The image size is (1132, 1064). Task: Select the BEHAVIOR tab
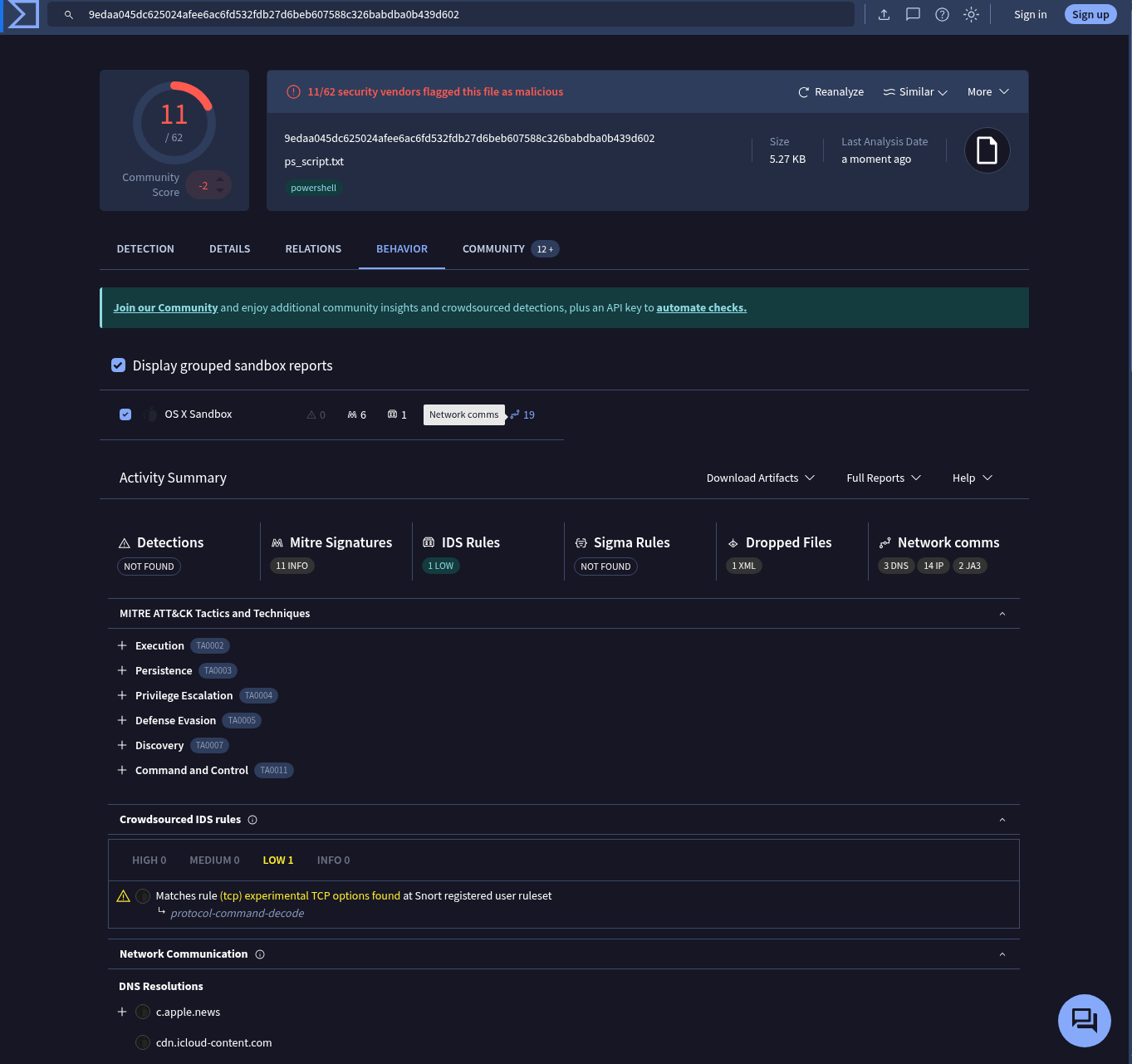[402, 249]
